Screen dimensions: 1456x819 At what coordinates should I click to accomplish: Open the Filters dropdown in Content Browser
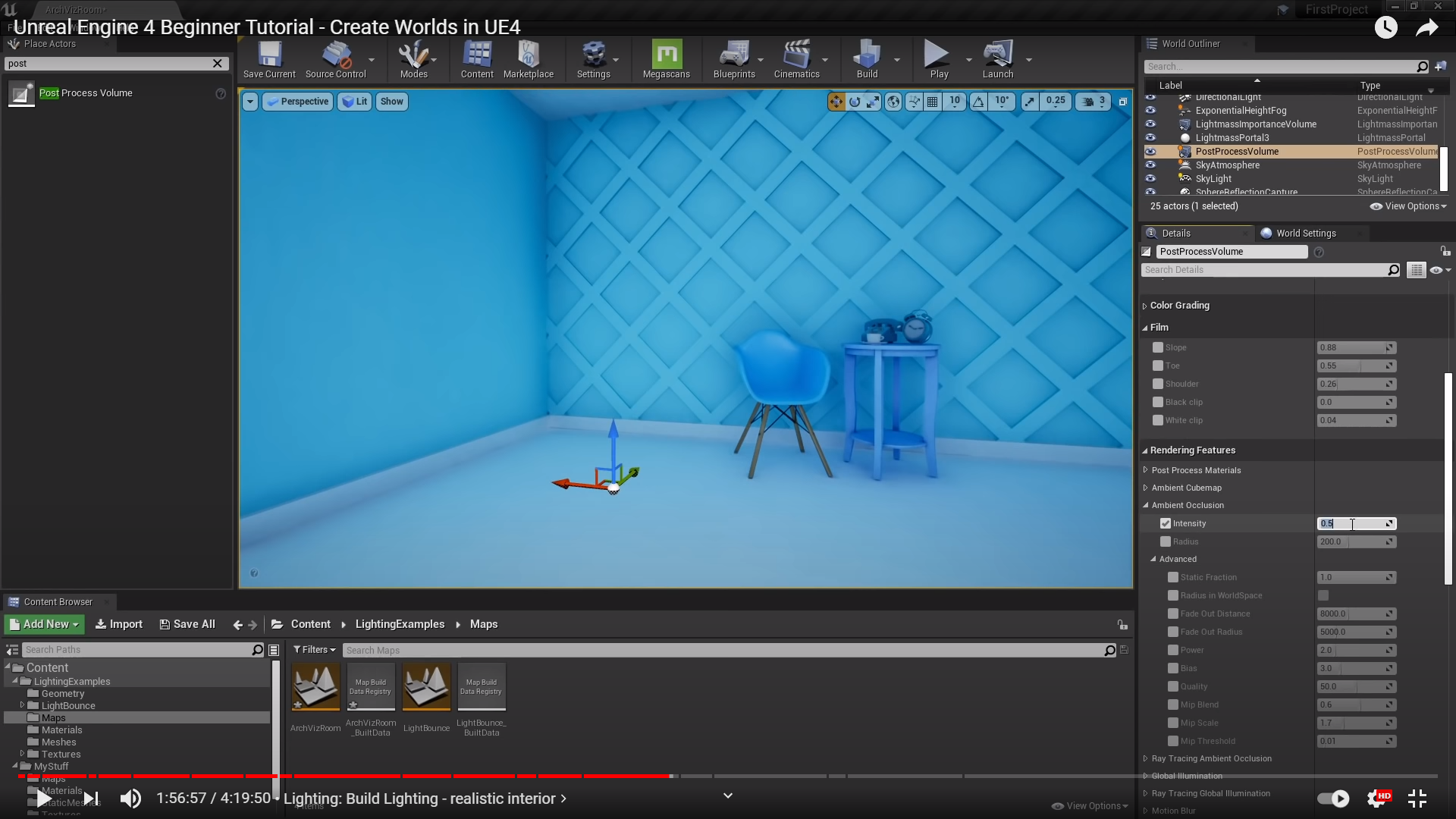314,650
